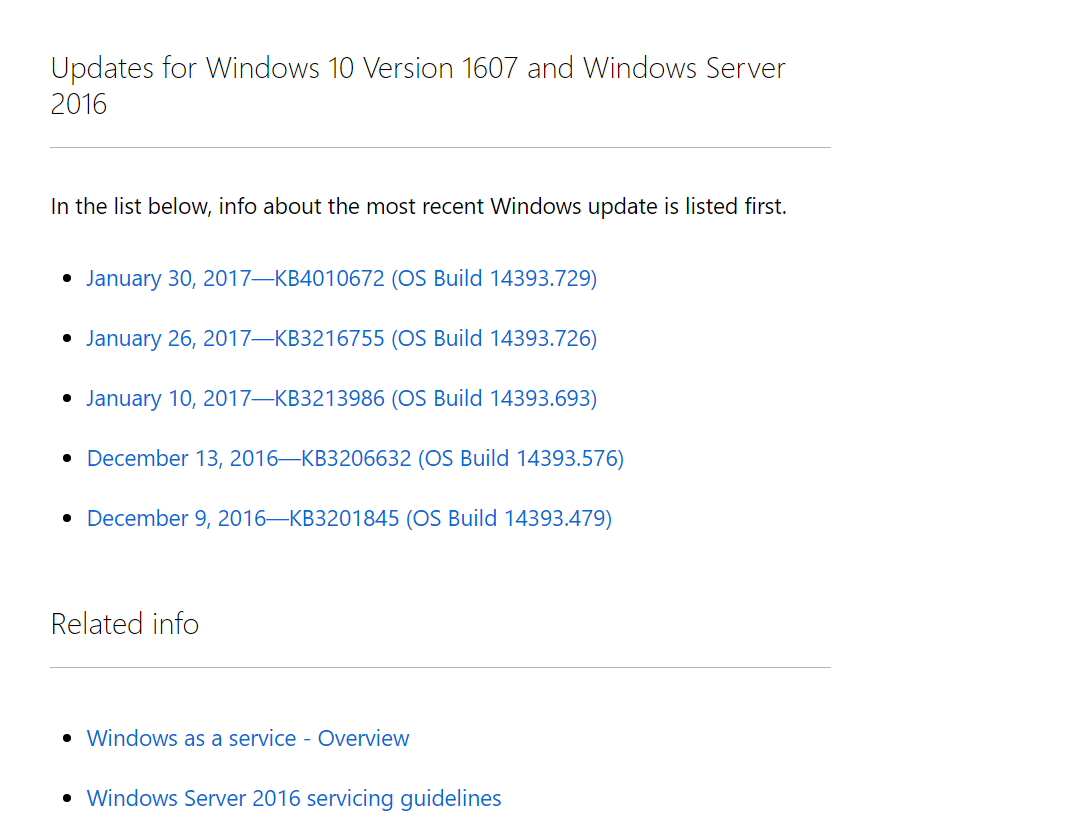
Task: Click the bullet beside Windows Server 2016 servicing guidelines
Action: 67,798
